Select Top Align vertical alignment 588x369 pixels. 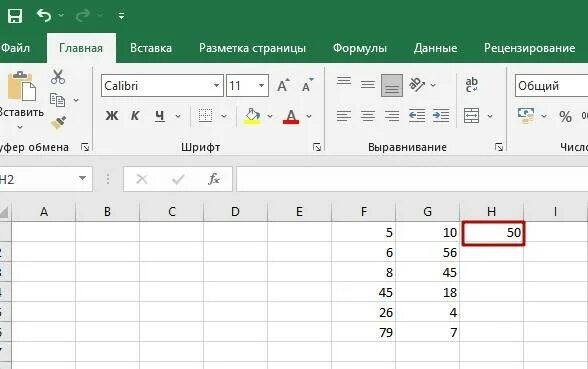[344, 81]
